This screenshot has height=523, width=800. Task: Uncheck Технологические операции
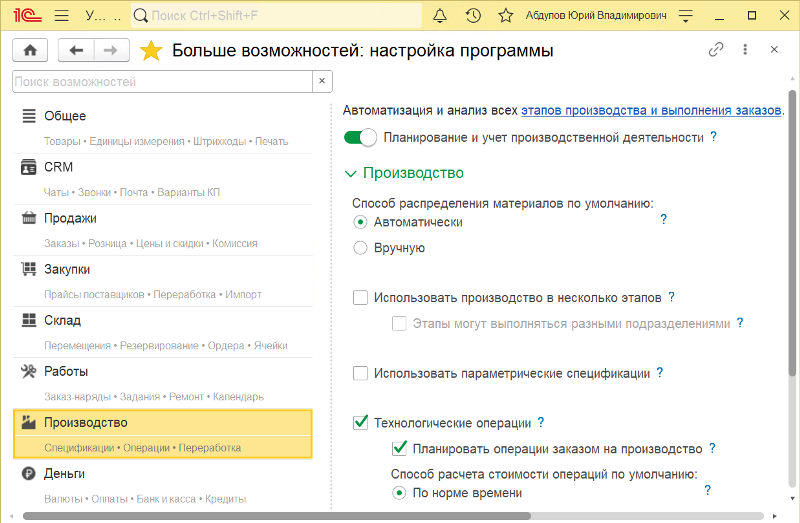(x=360, y=422)
